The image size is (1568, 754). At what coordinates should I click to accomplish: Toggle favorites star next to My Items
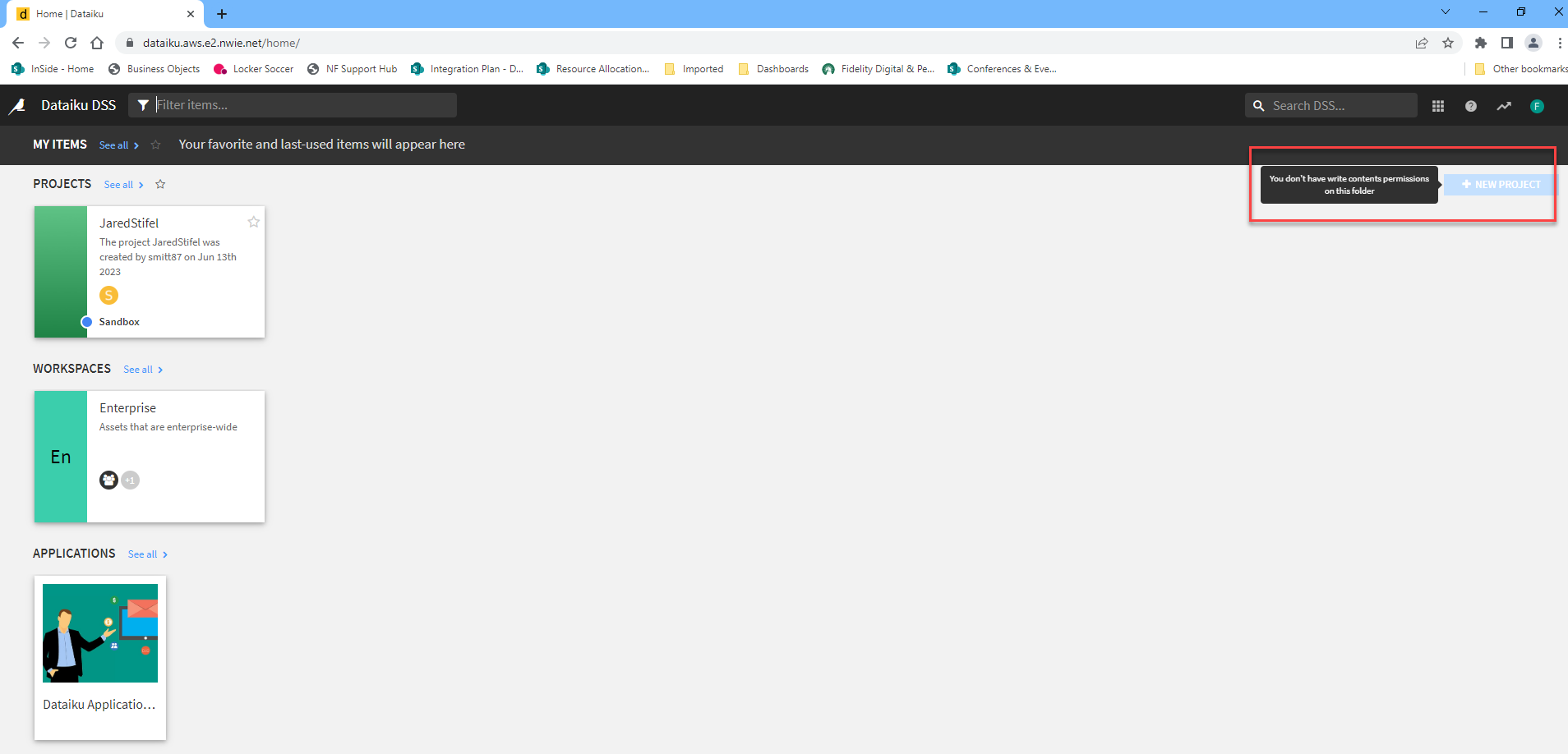155,145
